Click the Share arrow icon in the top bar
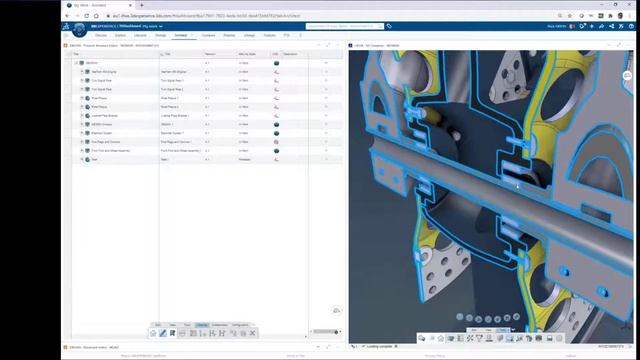Image resolution: width=640 pixels, height=360 pixels. [601, 26]
